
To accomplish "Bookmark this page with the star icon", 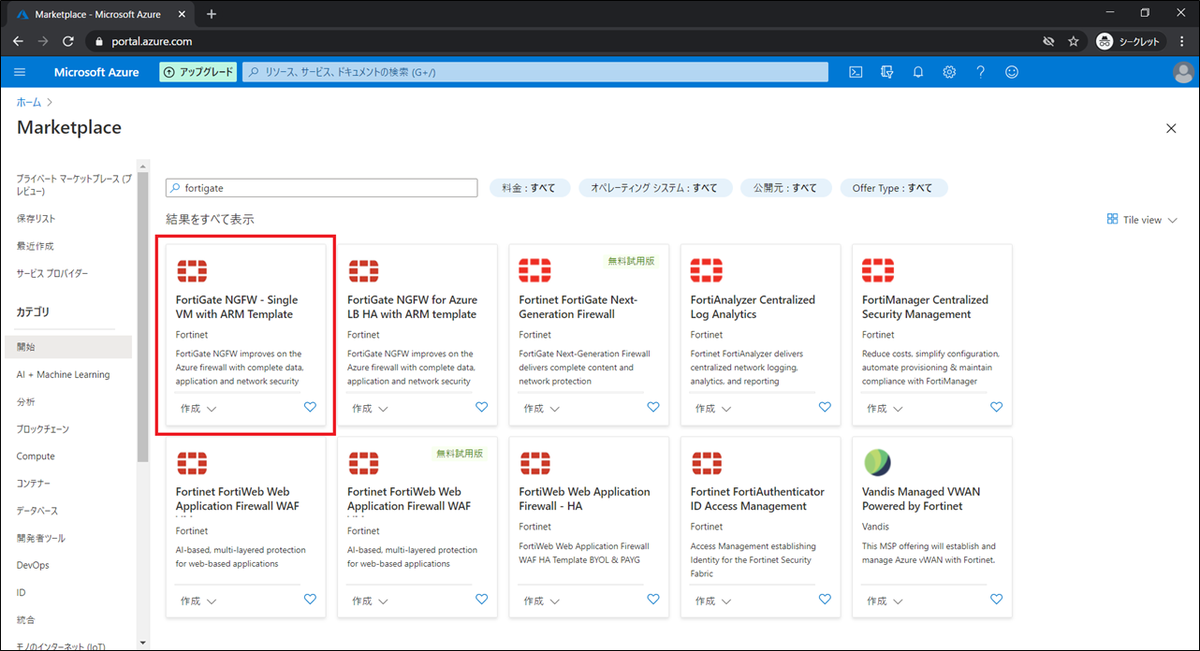I will click(1073, 42).
